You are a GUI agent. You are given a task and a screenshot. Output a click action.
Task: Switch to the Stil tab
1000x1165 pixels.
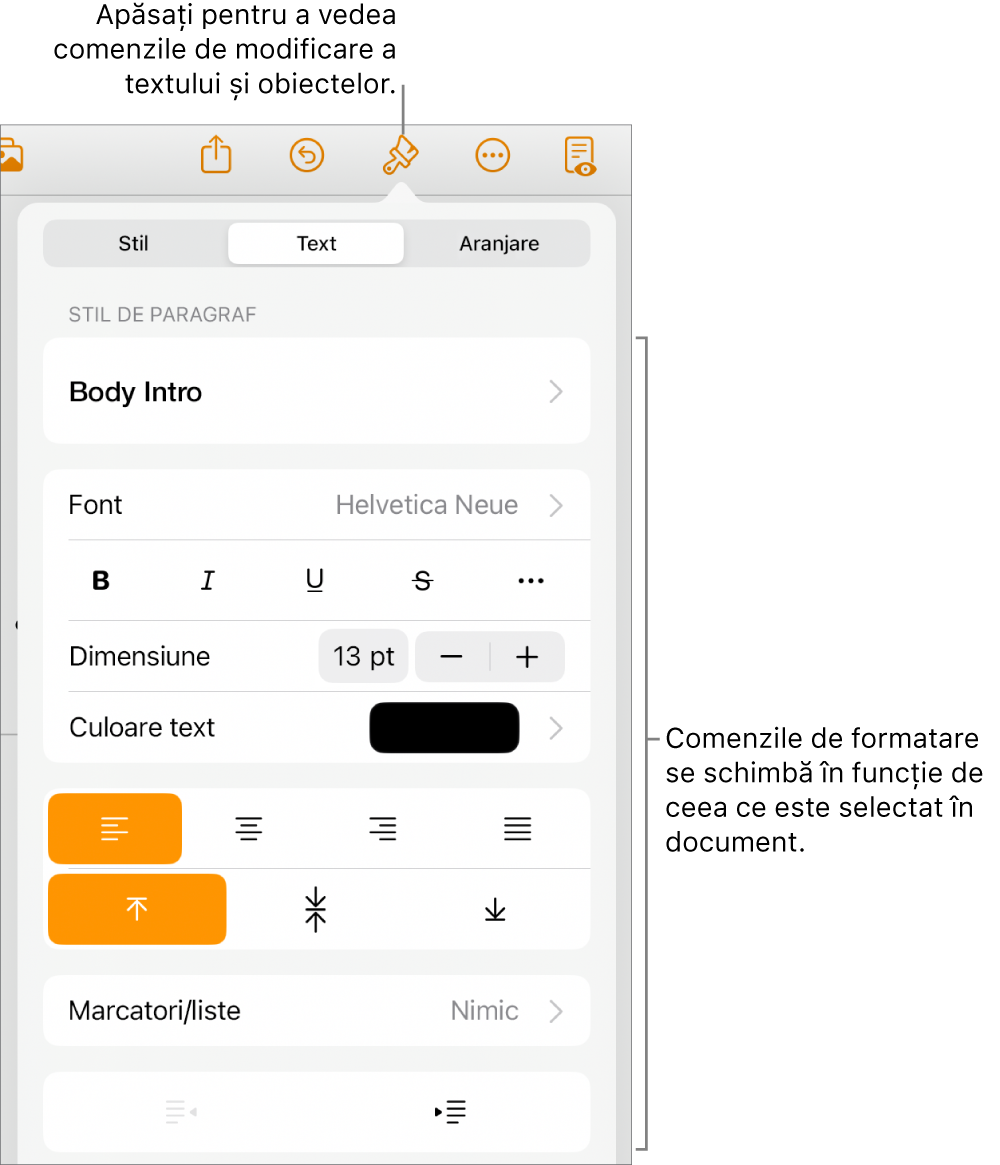134,244
